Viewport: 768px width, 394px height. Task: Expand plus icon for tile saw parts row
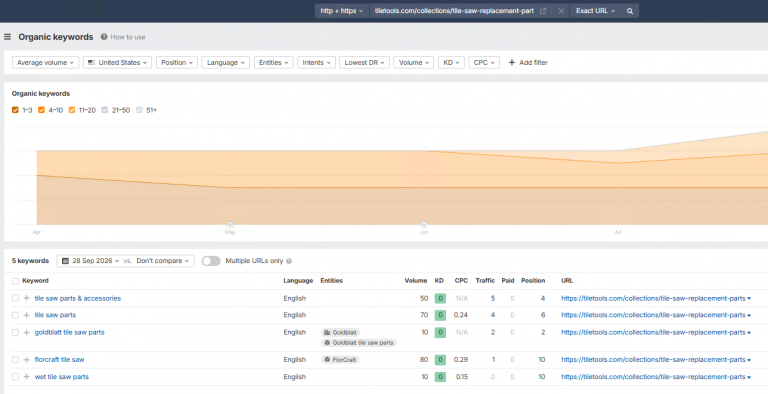point(26,315)
